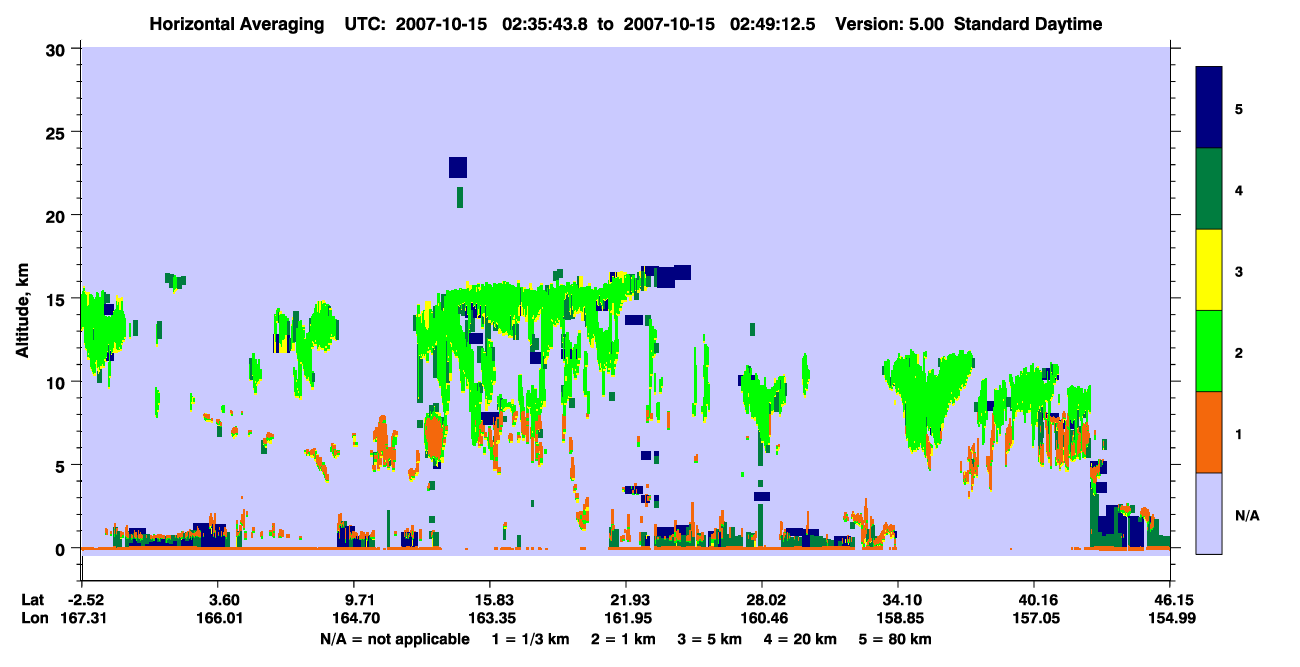Click 'Version: 5.00' in the title
This screenshot has height=667, width=1300.
890,24
